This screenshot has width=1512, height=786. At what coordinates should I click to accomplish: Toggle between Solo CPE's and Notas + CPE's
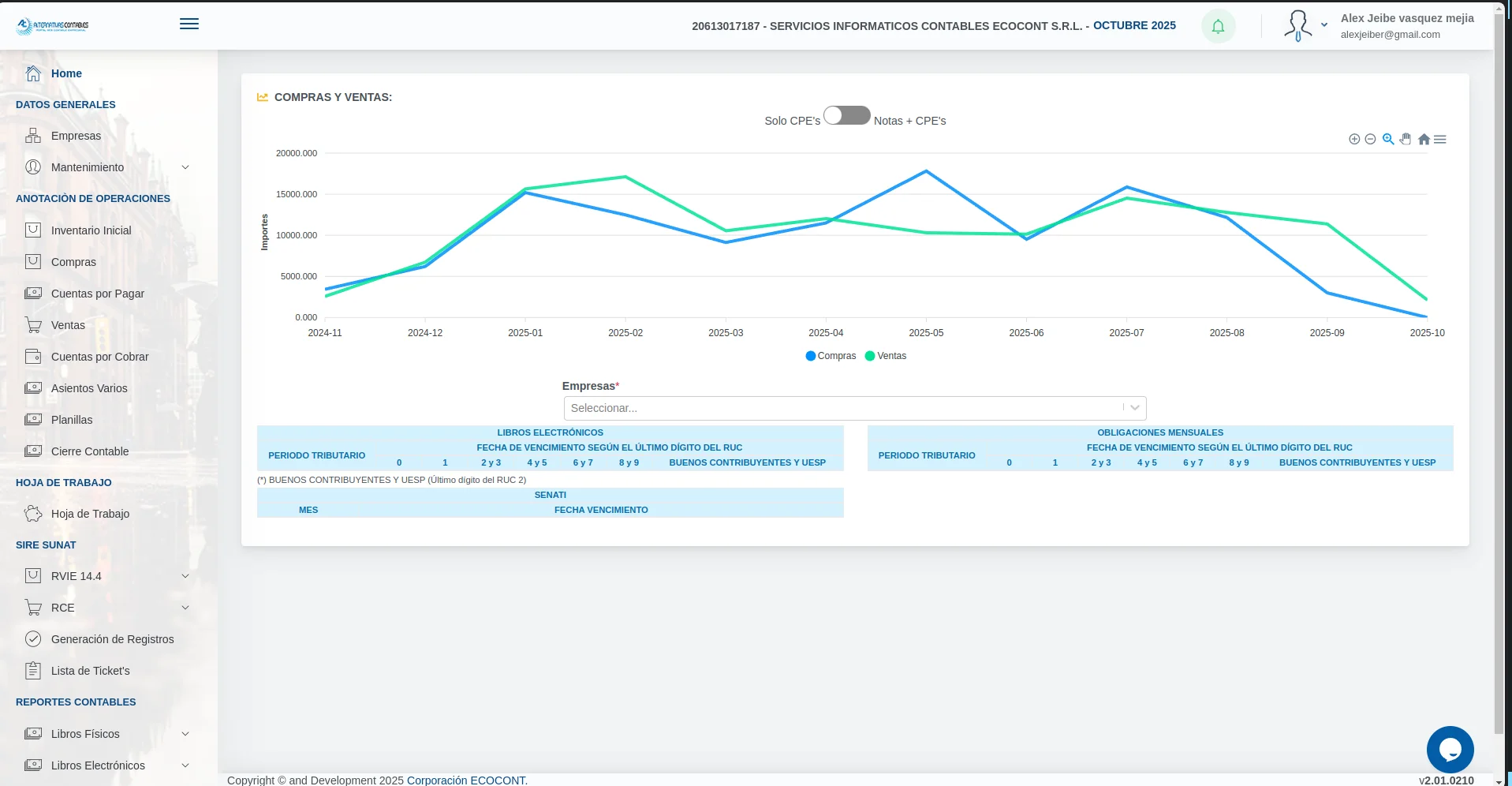coord(847,115)
